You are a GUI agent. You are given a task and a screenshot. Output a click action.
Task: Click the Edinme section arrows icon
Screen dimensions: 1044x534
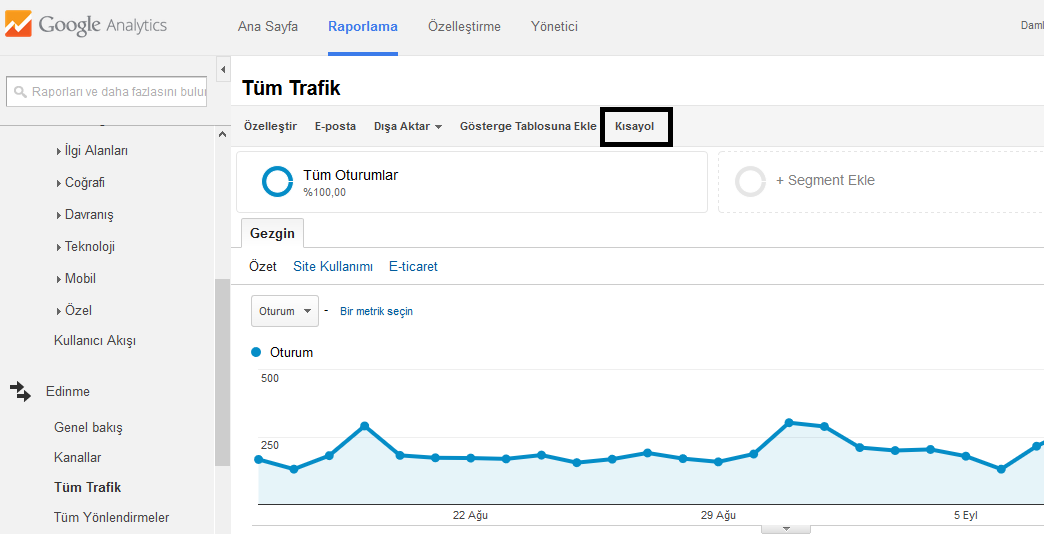coord(21,391)
